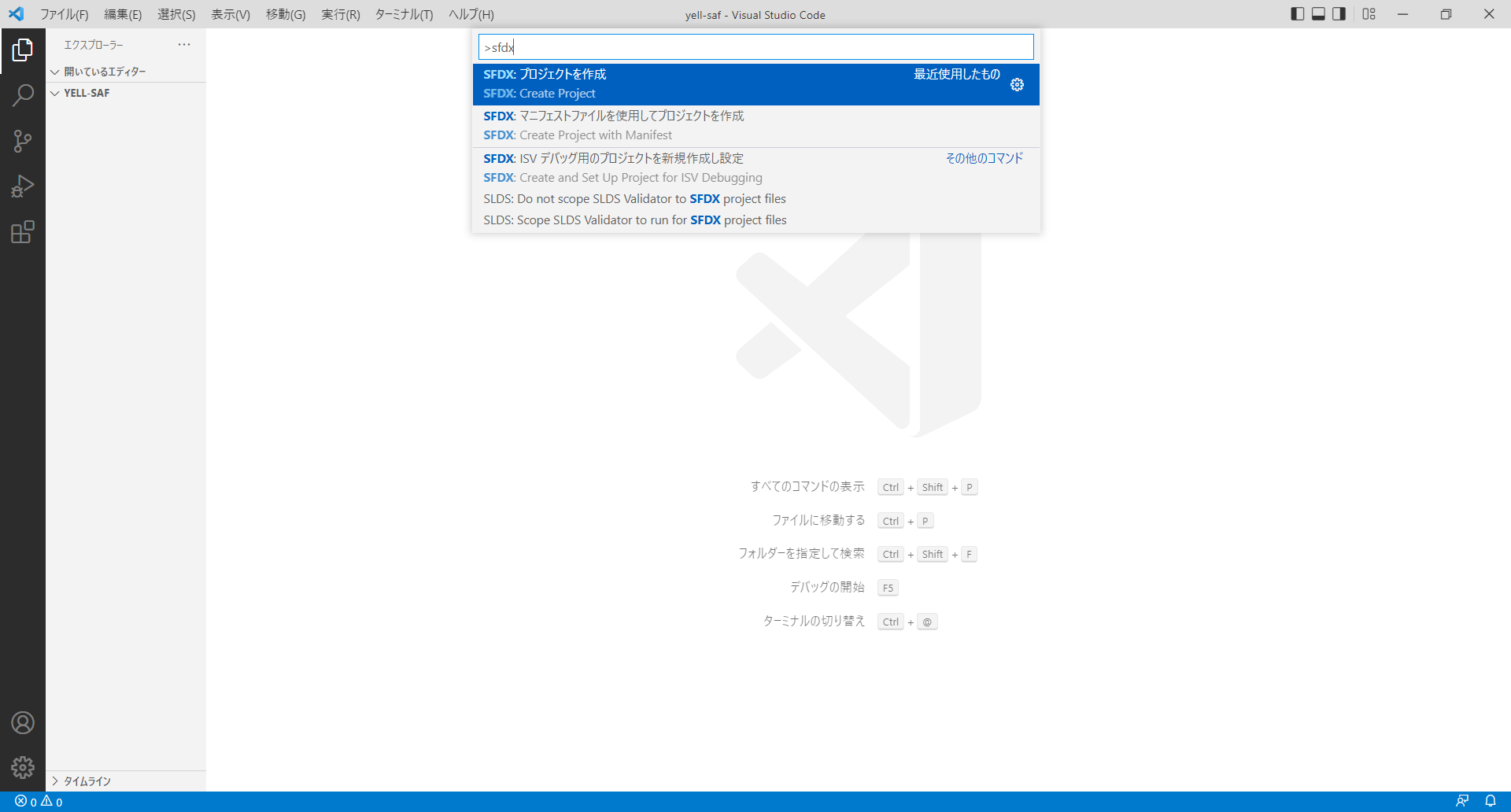Open the Explorer view in activity bar
The image size is (1511, 812).
point(23,50)
